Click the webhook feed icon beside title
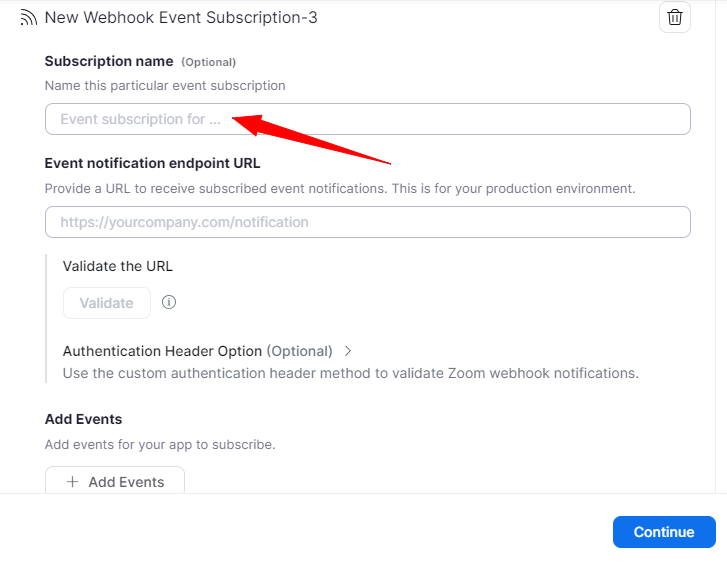 pos(28,18)
